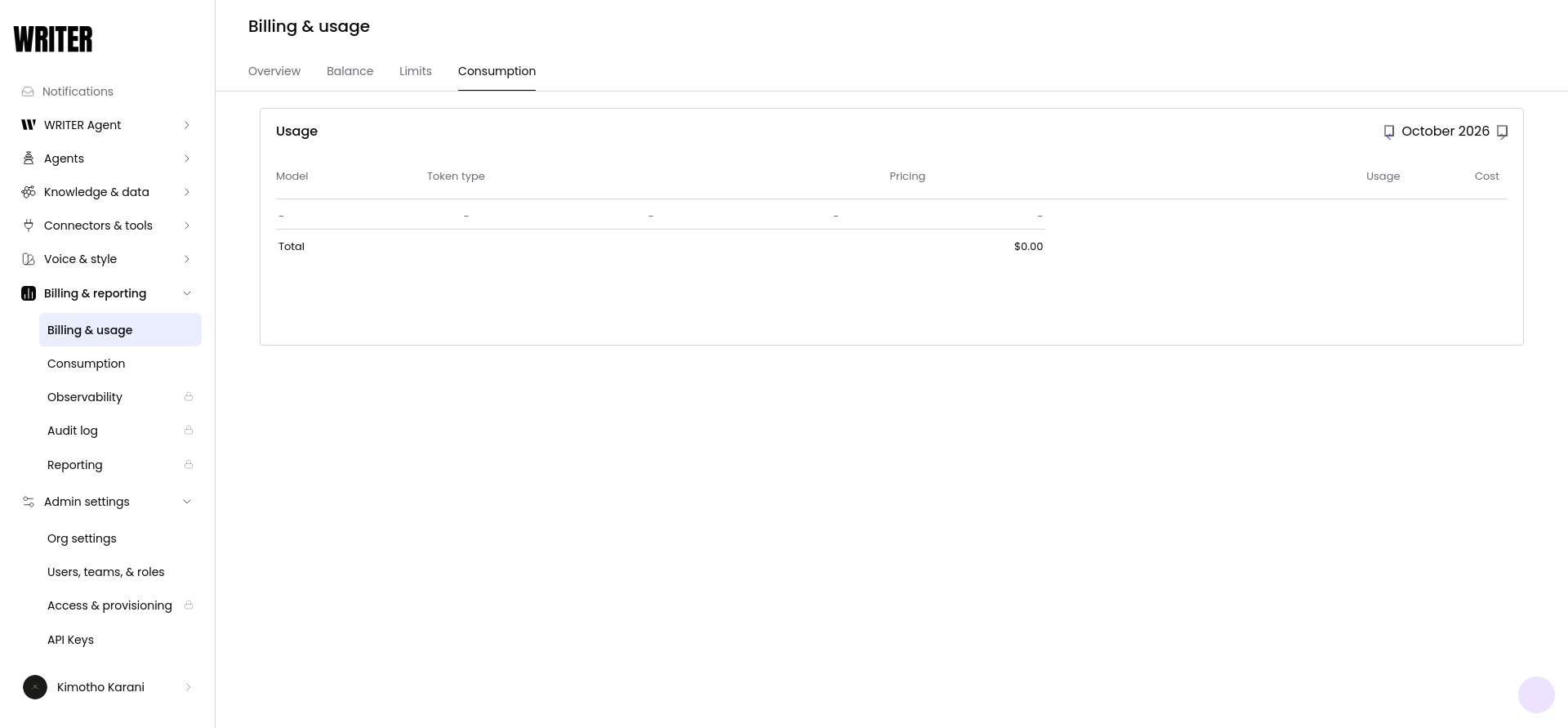Viewport: 1568px width, 728px height.
Task: Open Notifications inbox icon
Action: pyautogui.click(x=28, y=92)
